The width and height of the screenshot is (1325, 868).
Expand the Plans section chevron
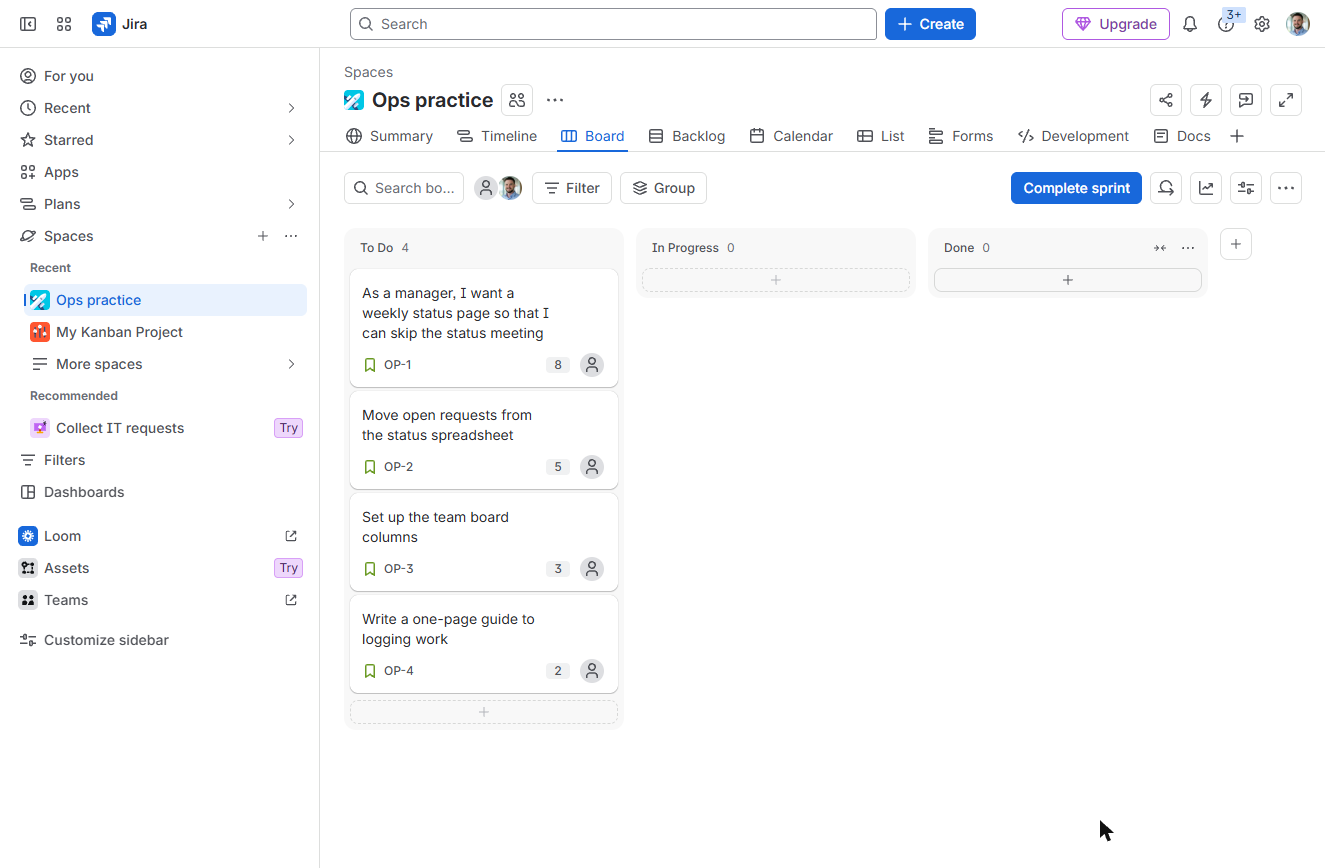click(x=291, y=204)
